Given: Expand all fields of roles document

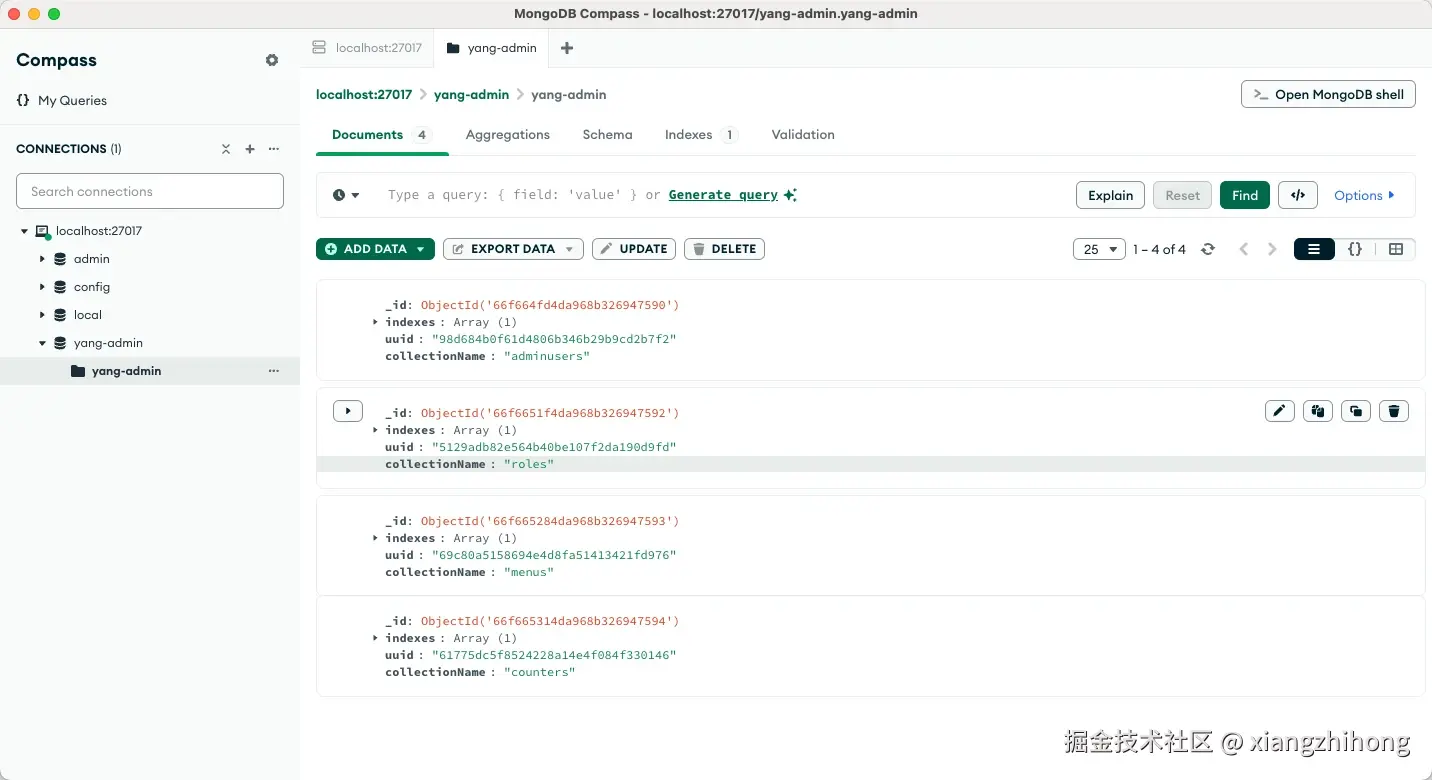Looking at the screenshot, I should (x=348, y=411).
